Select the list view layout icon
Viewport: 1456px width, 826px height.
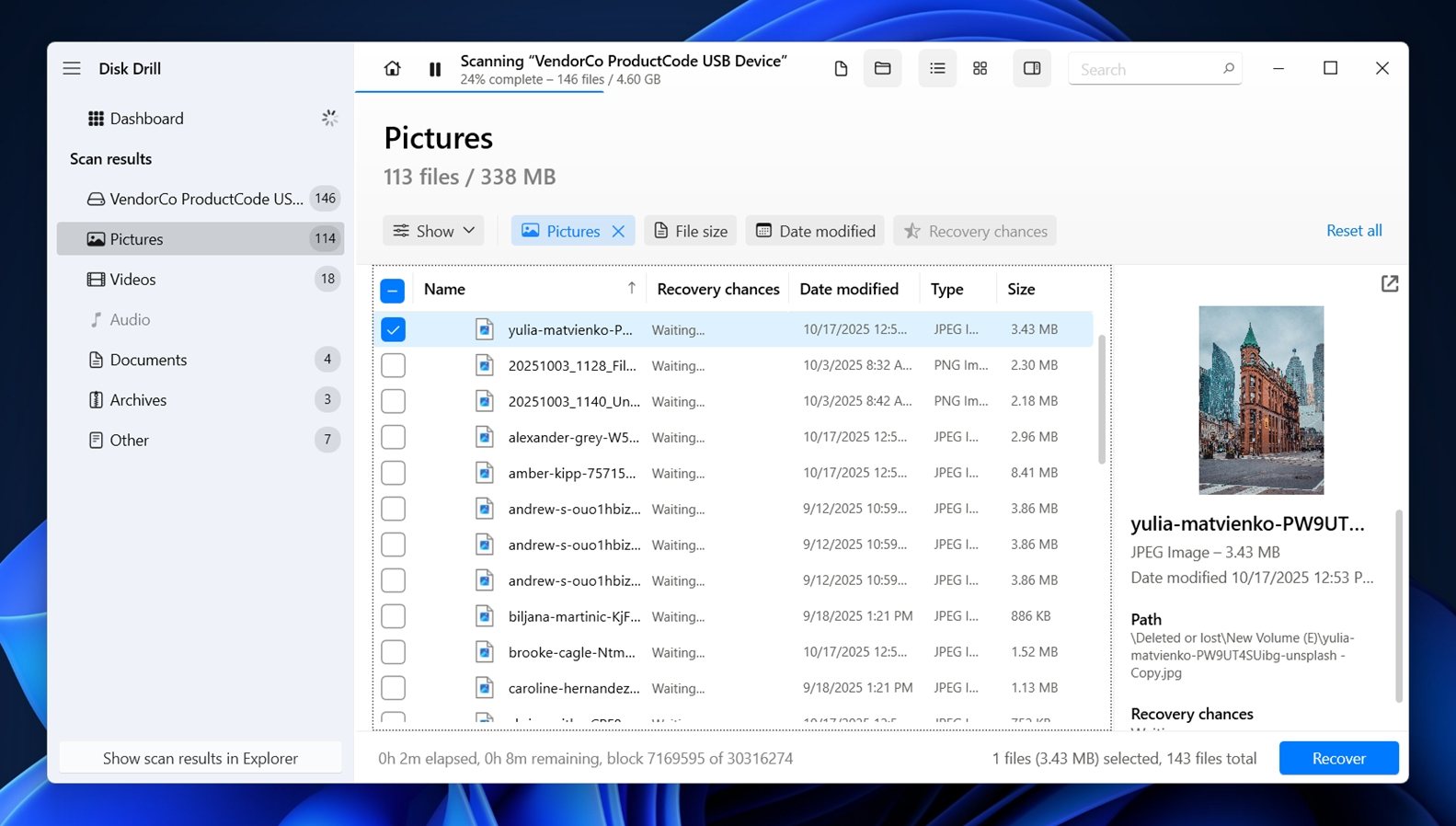[937, 69]
